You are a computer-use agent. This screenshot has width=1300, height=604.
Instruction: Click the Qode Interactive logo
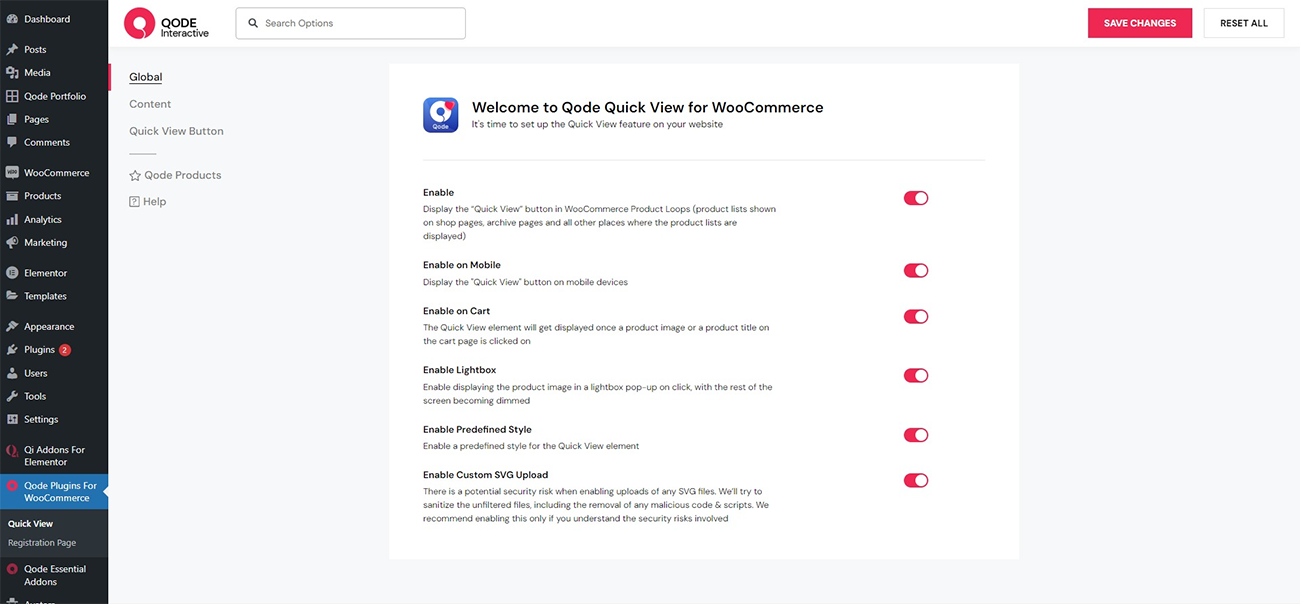pyautogui.click(x=166, y=23)
